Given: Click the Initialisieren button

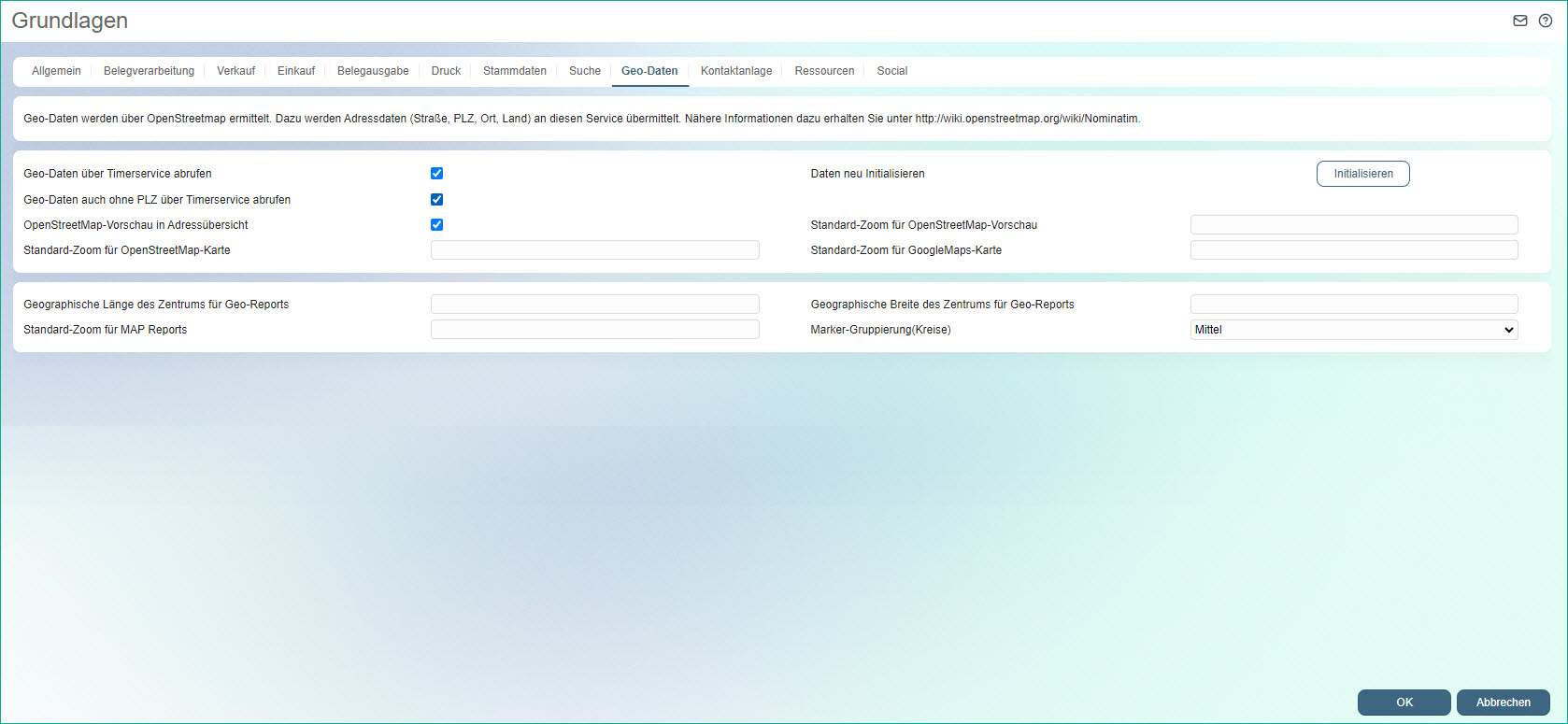Looking at the screenshot, I should (1363, 174).
